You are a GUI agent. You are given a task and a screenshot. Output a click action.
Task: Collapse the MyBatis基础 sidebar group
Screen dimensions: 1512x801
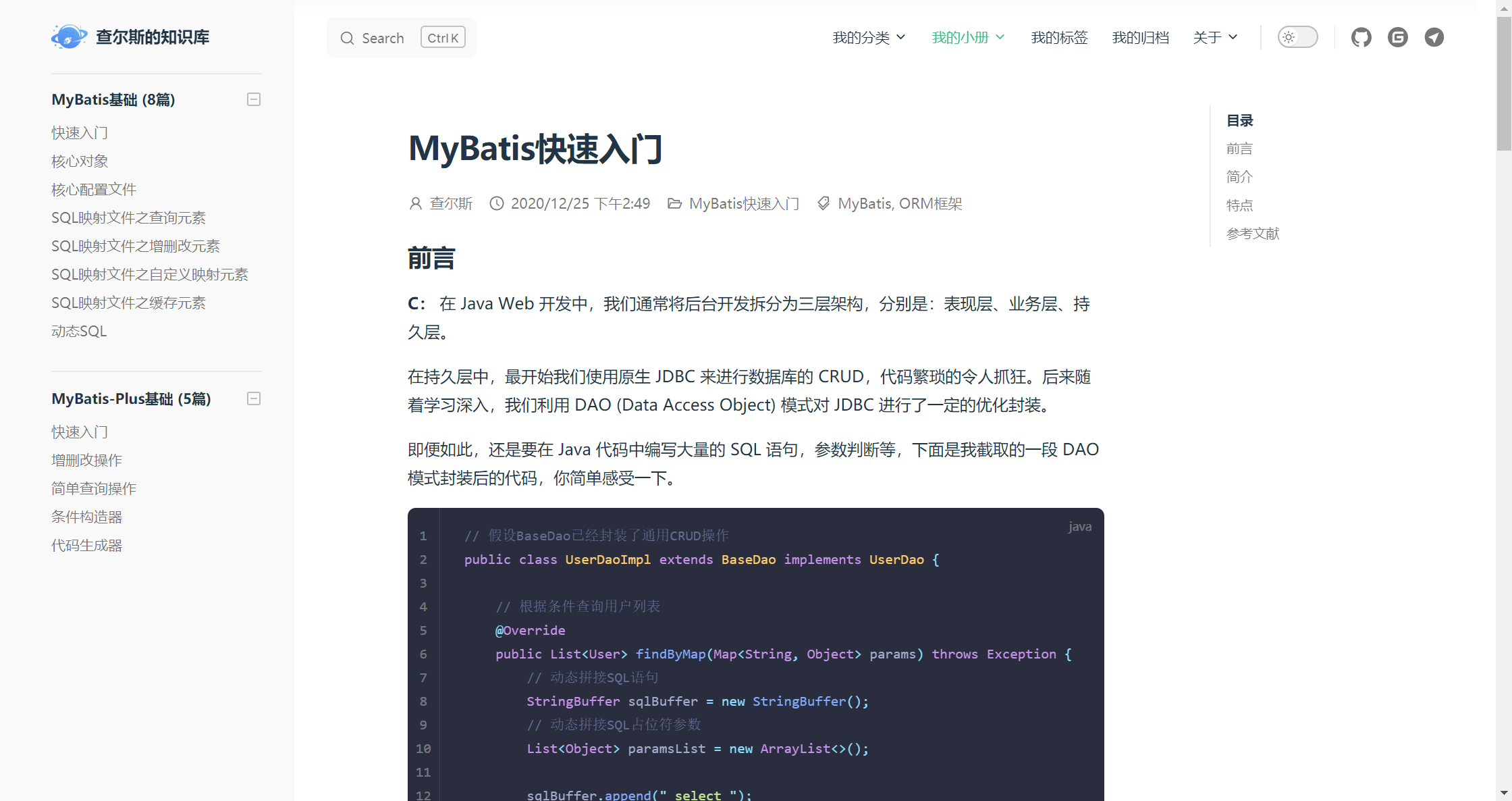254,99
